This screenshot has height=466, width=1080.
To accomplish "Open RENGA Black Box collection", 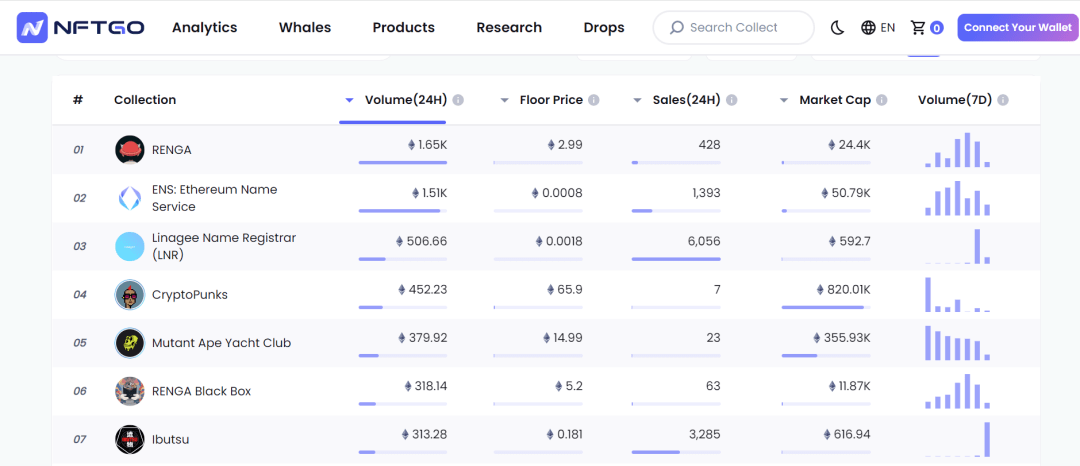I will [x=202, y=391].
